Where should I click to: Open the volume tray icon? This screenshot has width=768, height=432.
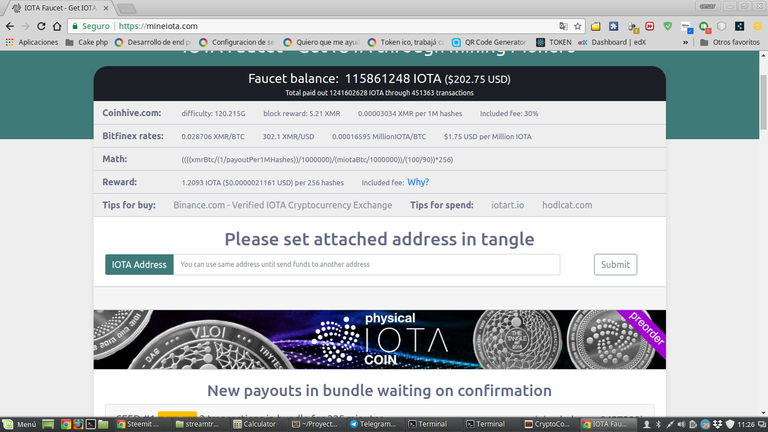pyautogui.click(x=681, y=424)
